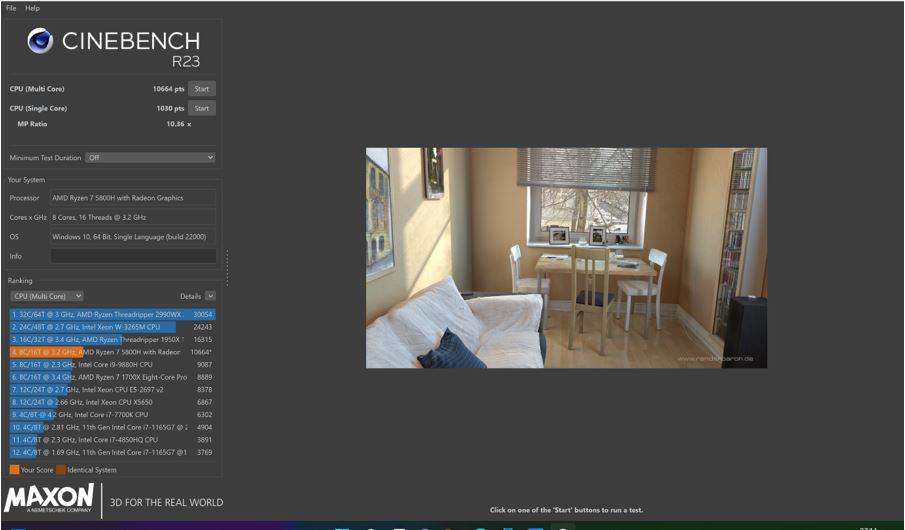The image size is (905, 530).
Task: Open the Minimum Test Duration dropdown
Action: (150, 157)
